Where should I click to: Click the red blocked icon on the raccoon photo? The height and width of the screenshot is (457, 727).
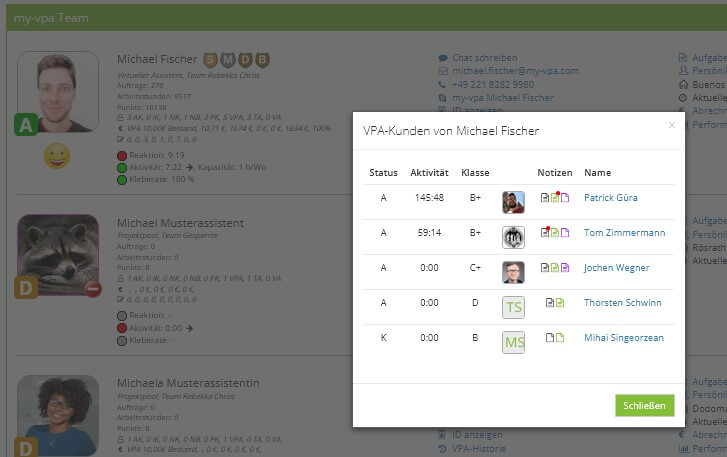pyautogui.click(x=93, y=289)
